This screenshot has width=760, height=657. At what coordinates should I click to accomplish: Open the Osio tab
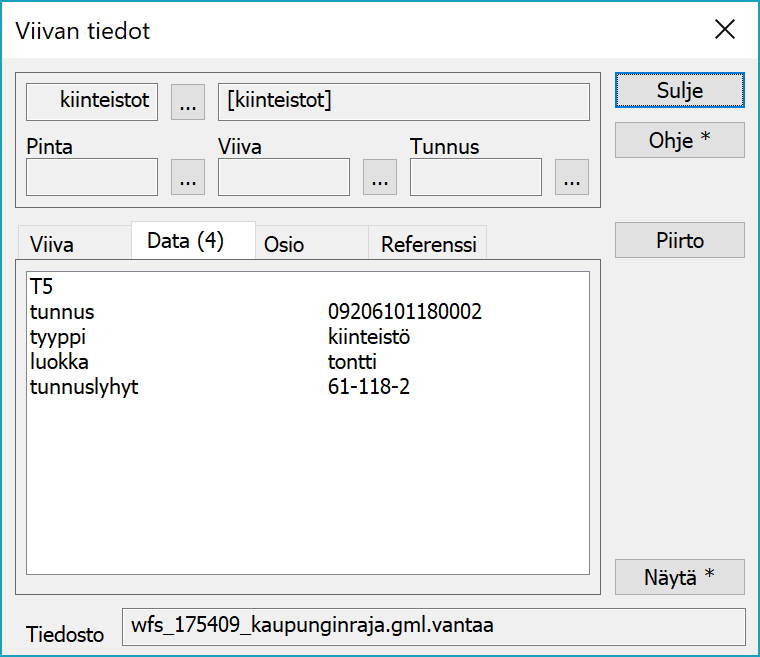coord(284,245)
